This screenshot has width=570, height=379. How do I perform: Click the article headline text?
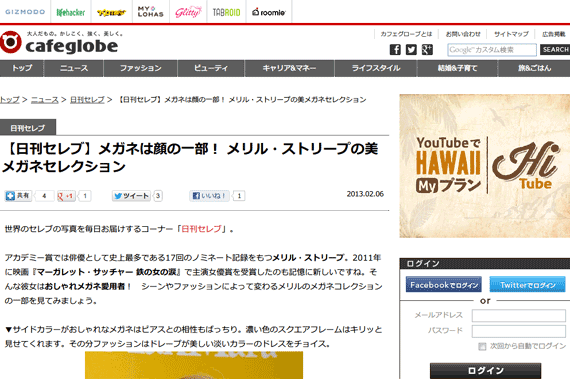[190, 157]
